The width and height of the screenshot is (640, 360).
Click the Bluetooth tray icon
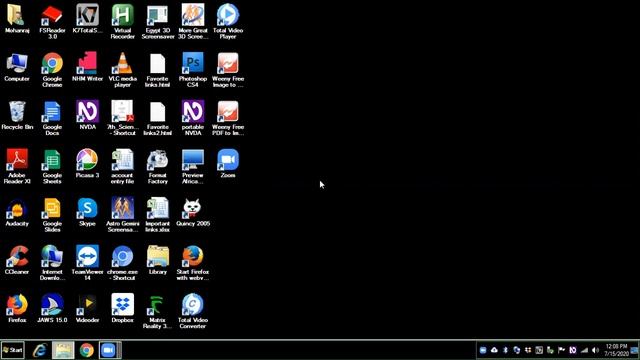pos(505,350)
